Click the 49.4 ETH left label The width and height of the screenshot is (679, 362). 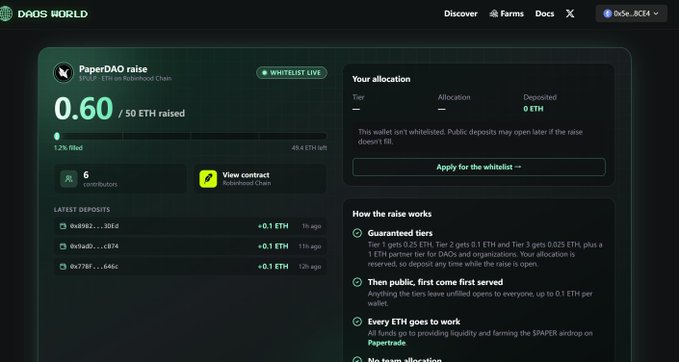(309, 148)
